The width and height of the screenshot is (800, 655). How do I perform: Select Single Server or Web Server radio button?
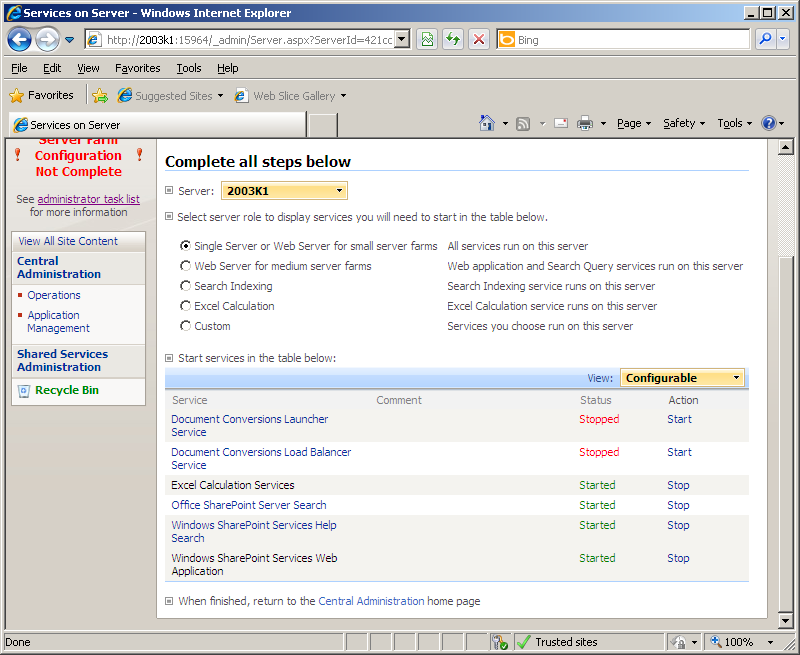(x=186, y=246)
